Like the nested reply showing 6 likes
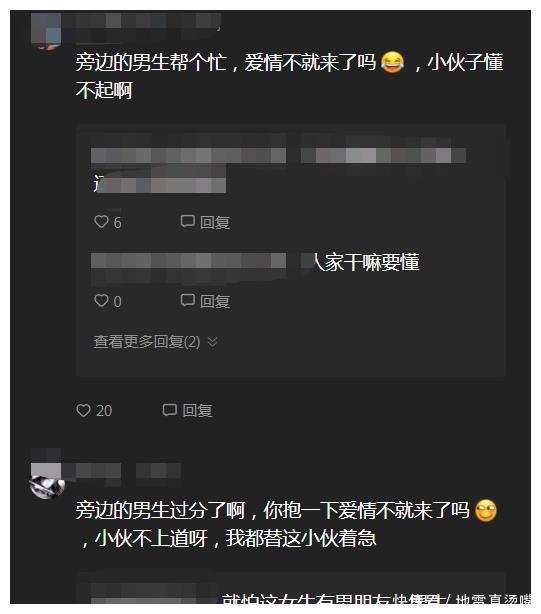Viewport: 541px width, 614px height. pos(108,222)
